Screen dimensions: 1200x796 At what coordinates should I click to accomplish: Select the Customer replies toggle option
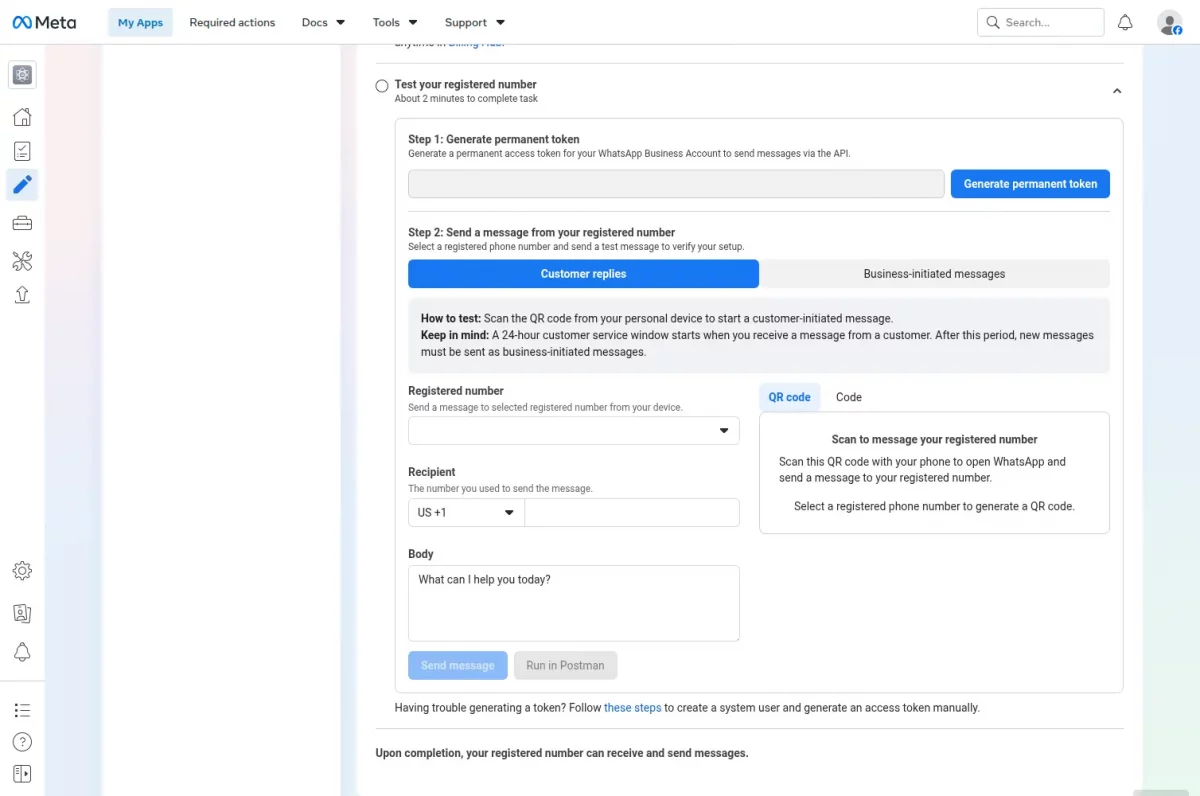pos(583,274)
